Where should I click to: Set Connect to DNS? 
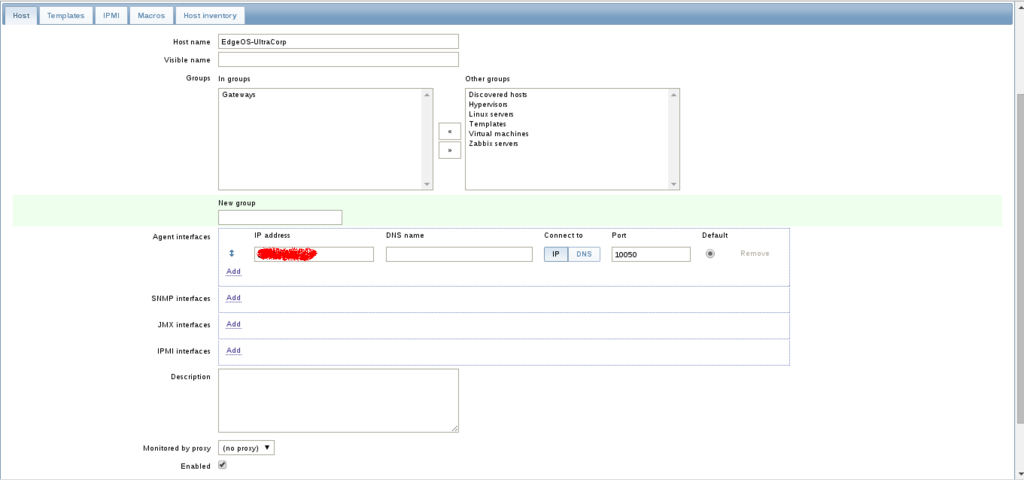click(x=584, y=254)
